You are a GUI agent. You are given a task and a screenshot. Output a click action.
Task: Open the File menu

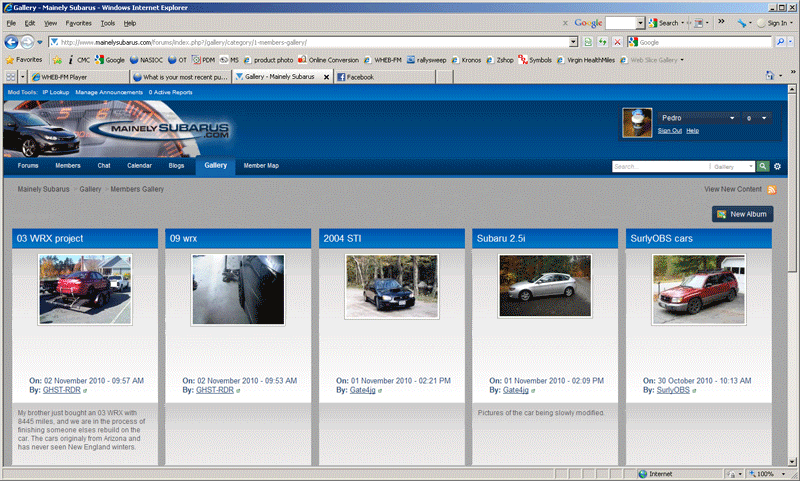tap(11, 23)
